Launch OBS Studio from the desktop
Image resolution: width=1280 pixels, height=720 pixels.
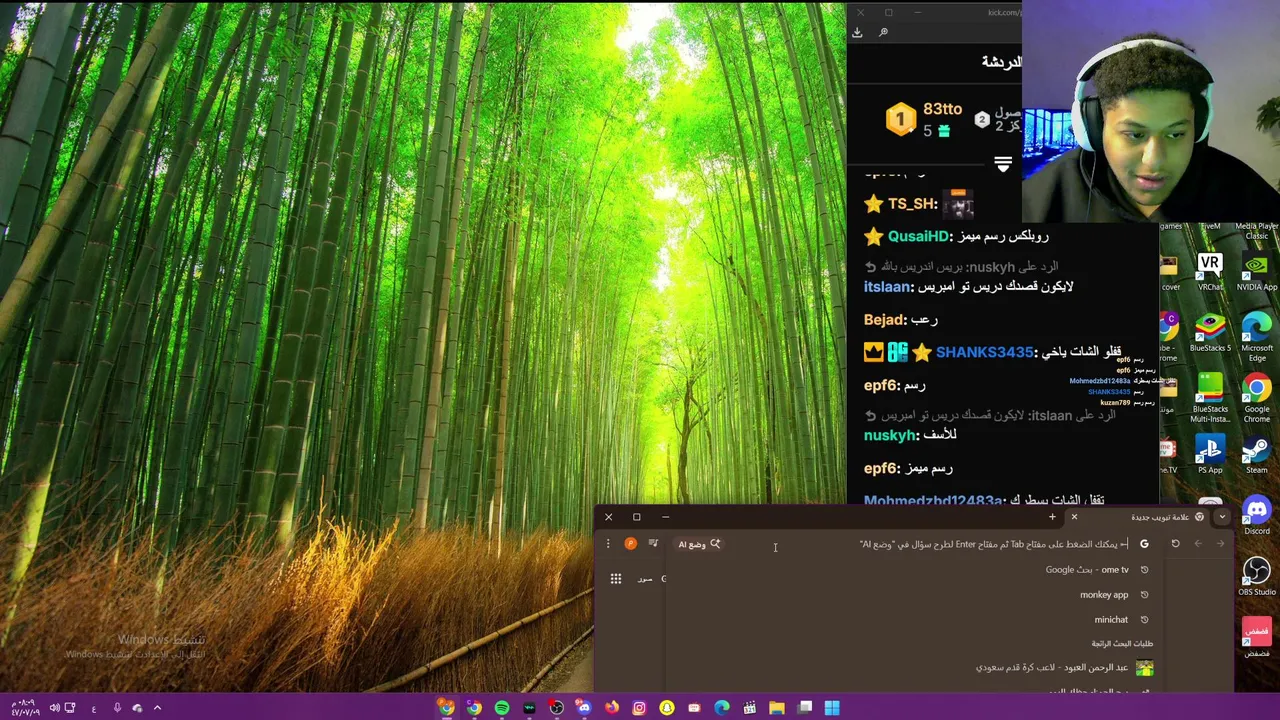(1257, 576)
